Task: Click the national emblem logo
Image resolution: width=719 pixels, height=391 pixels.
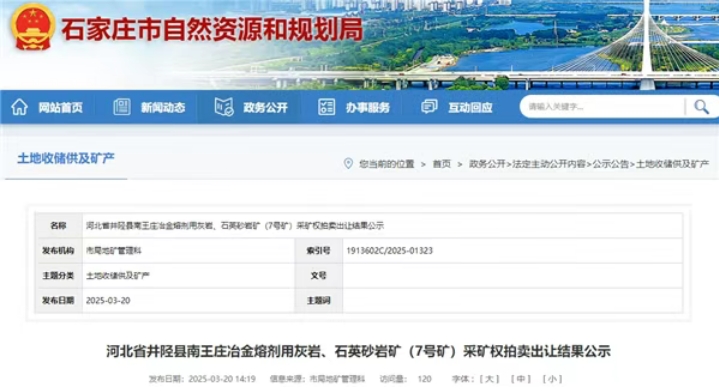Action: click(32, 28)
